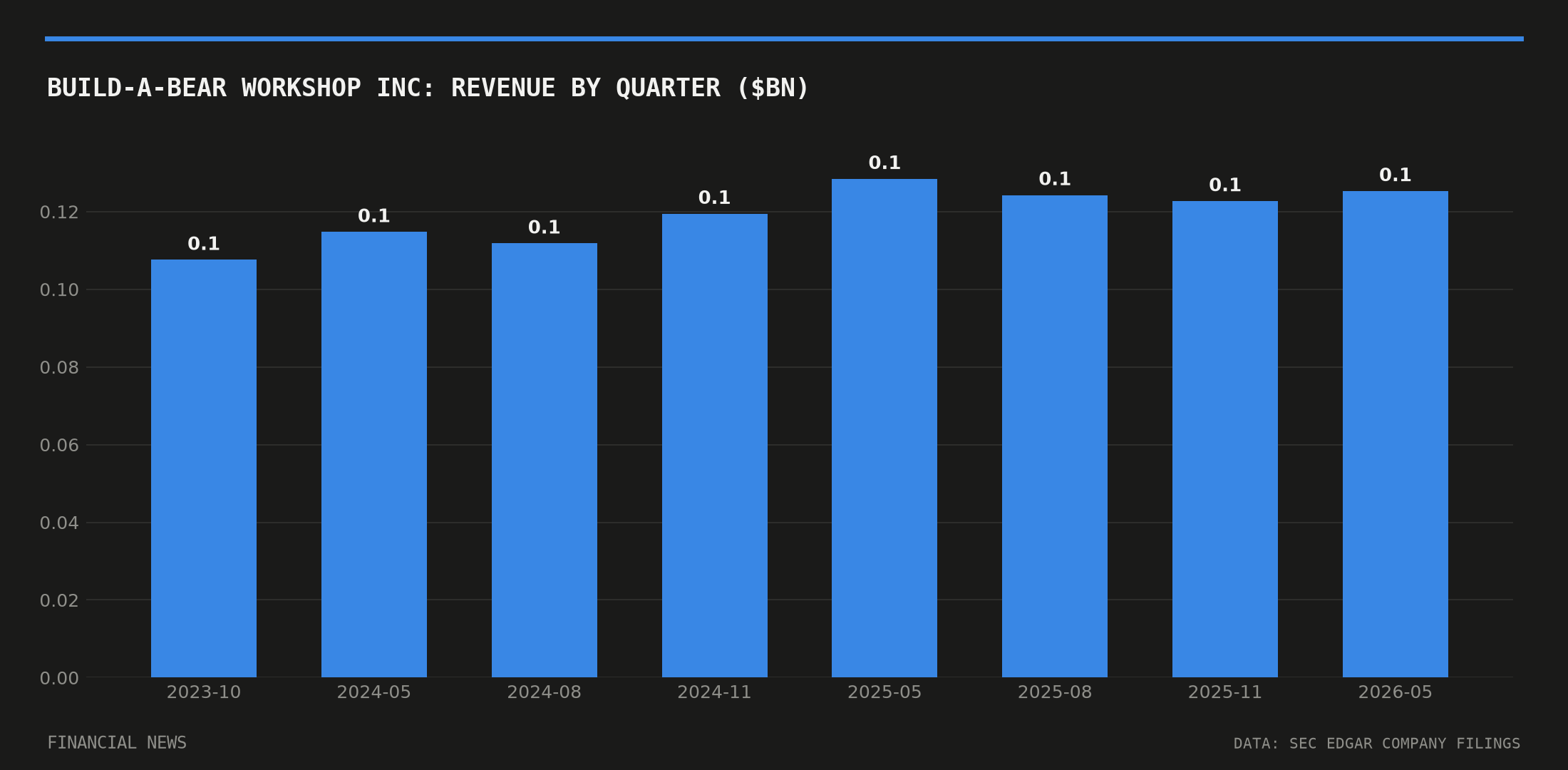Click the value label above the 2024-11 bar
The image size is (1568, 770).
pos(715,197)
